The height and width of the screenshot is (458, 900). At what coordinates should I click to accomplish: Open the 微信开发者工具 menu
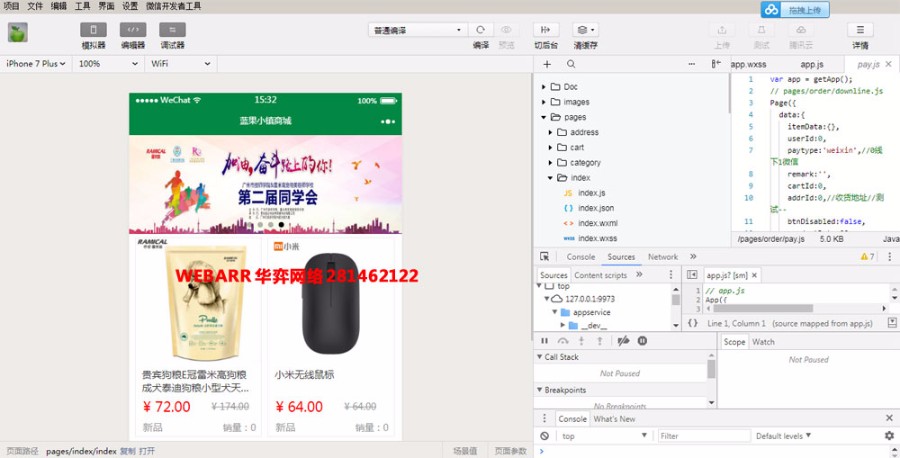(x=173, y=6)
